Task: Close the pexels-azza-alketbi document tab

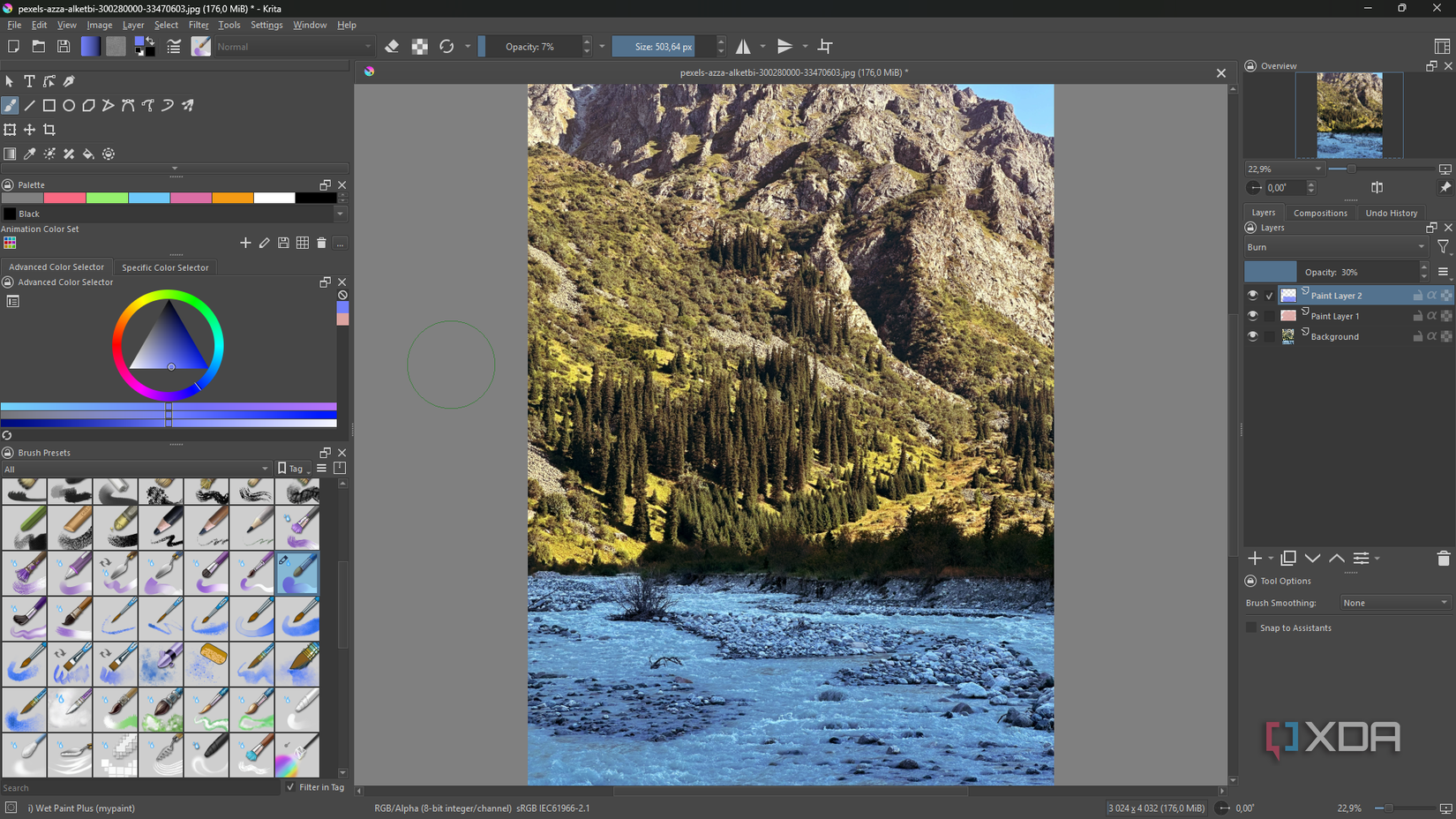Action: [x=1221, y=73]
